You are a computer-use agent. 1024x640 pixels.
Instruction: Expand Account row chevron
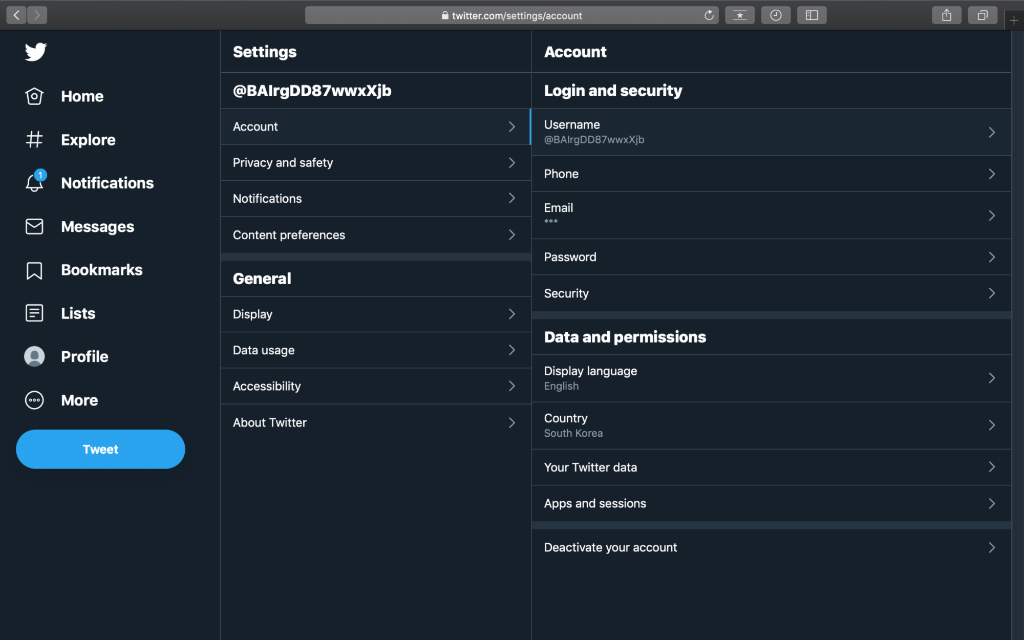(512, 127)
